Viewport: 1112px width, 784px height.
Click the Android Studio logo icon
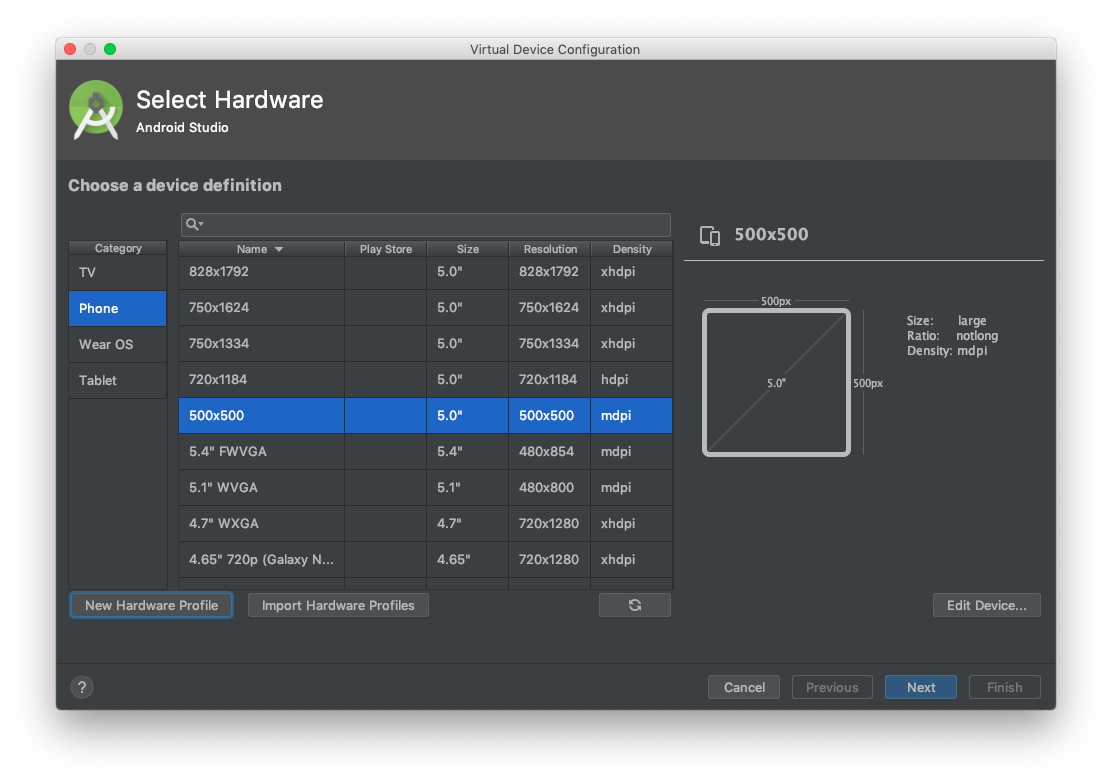point(96,110)
